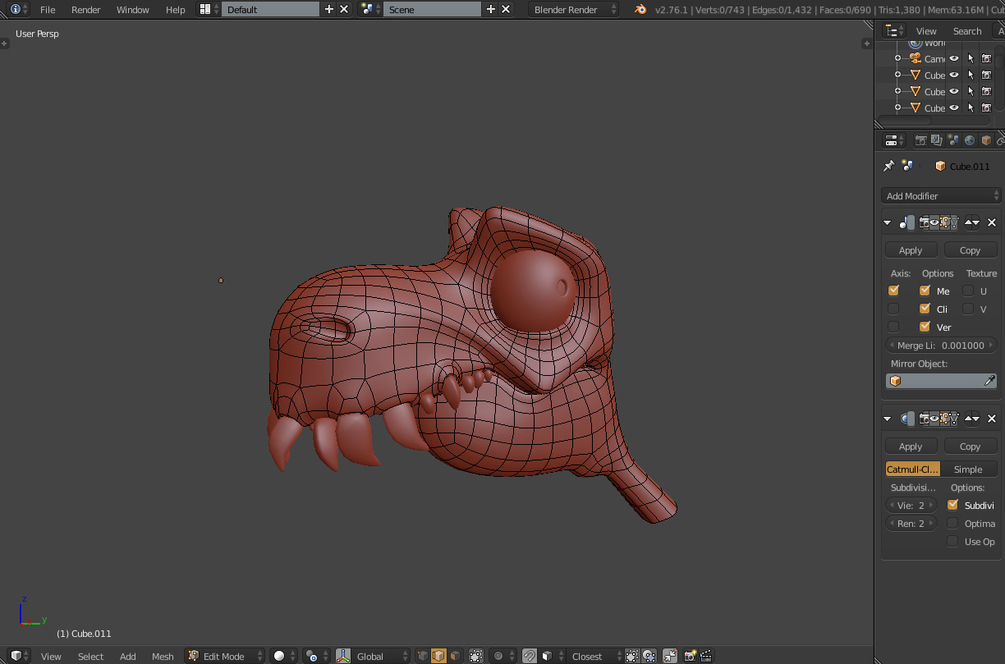Toggle first Cube visibility eye in Outliner
Image resolution: width=1005 pixels, height=664 pixels.
954,75
